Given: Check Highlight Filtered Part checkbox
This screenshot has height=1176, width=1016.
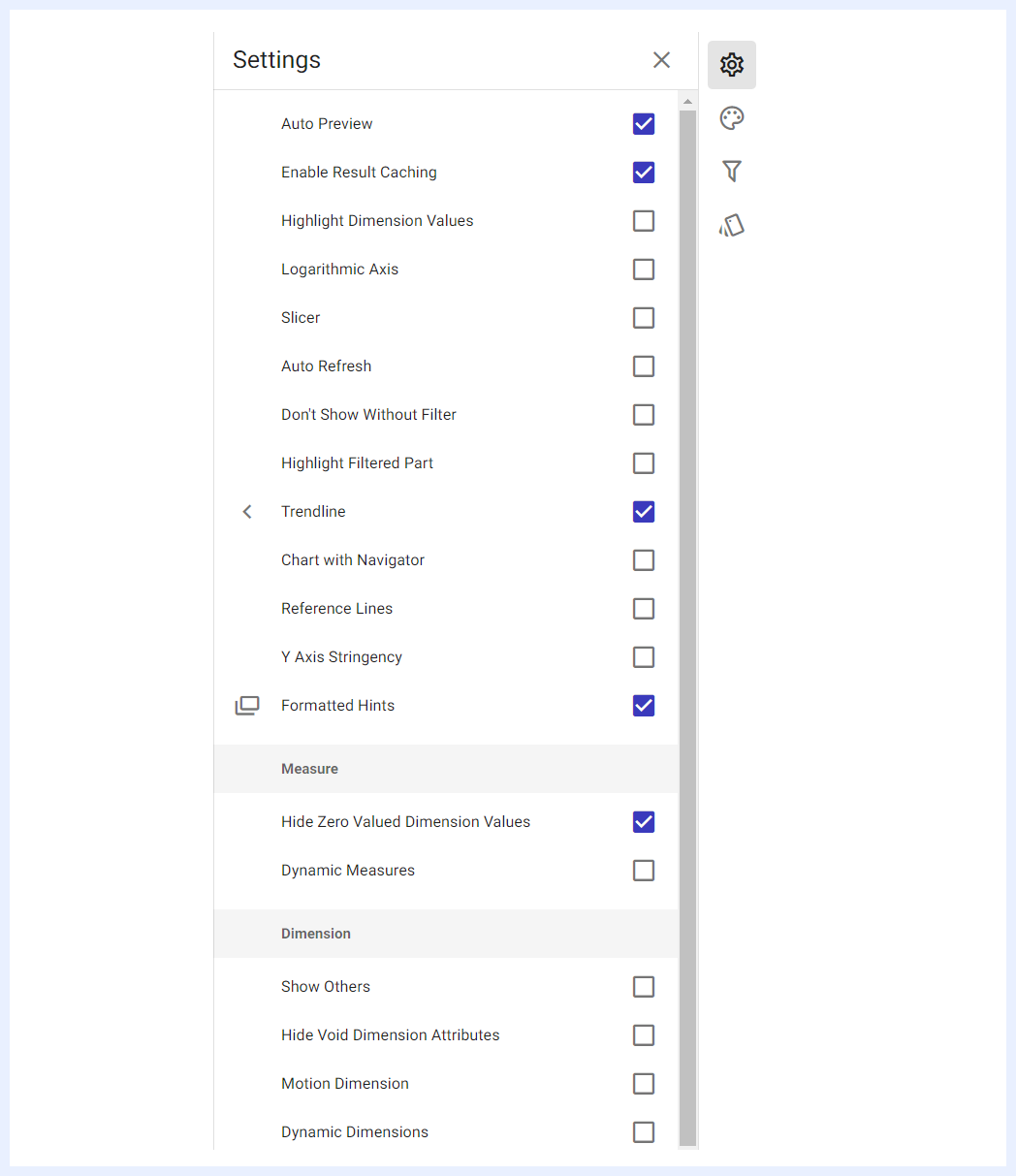Looking at the screenshot, I should (x=644, y=463).
